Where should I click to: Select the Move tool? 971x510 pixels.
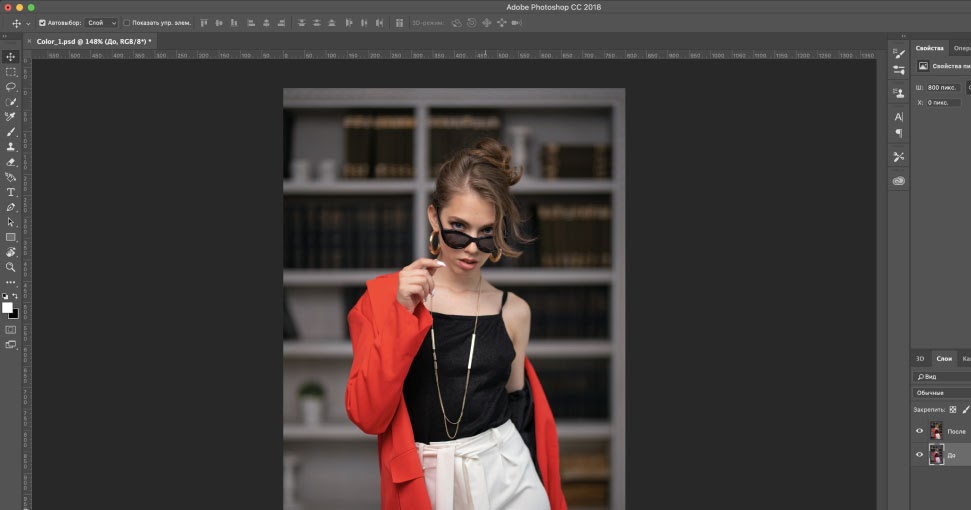(11, 57)
